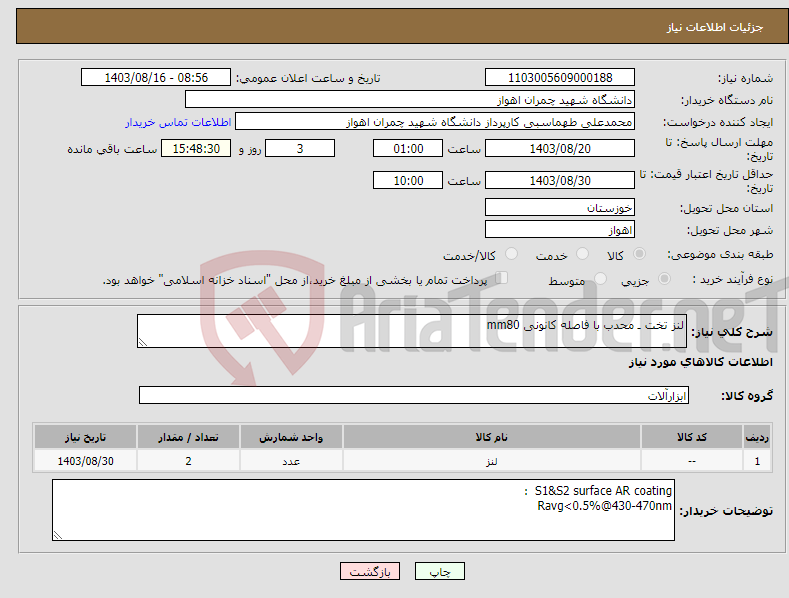Click the remaining days field showing 3
The height and width of the screenshot is (598, 789).
point(300,148)
